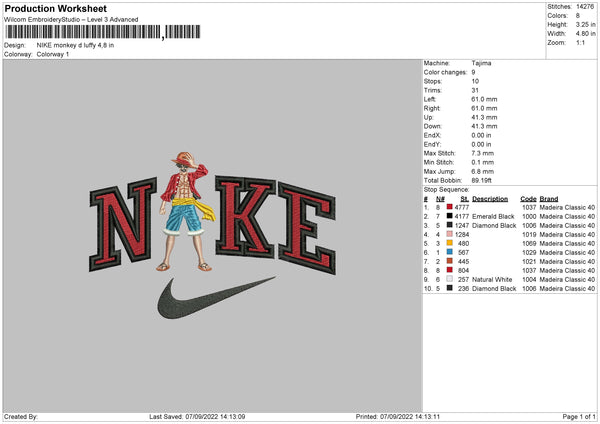Click the 'Brand' column header

point(549,199)
